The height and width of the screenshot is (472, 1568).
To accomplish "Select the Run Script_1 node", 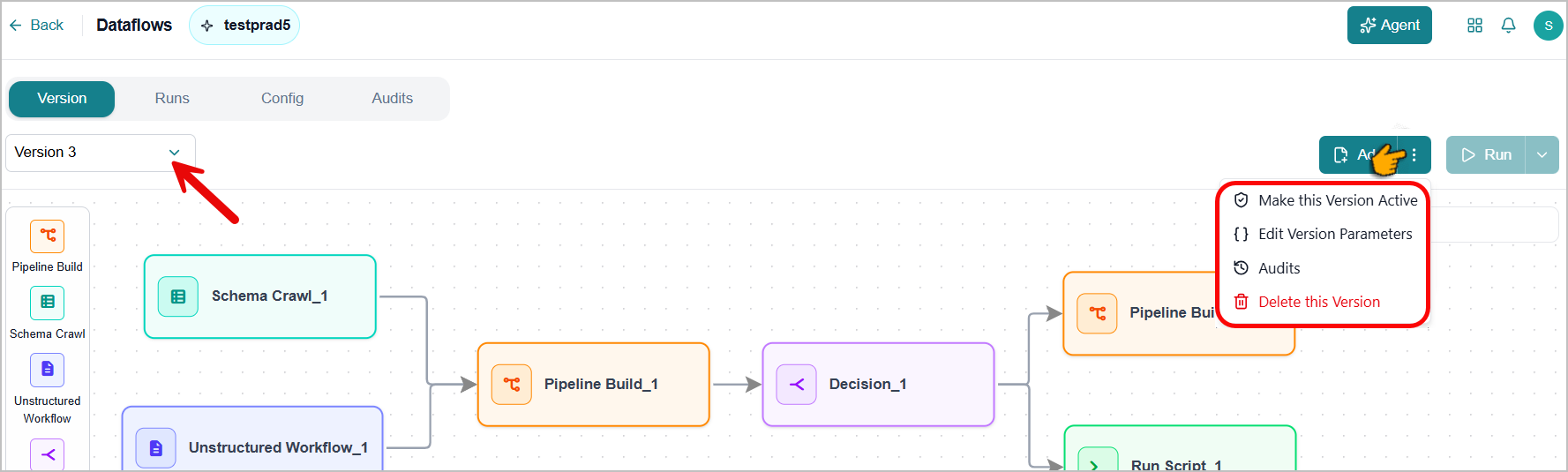I will 1180,449.
